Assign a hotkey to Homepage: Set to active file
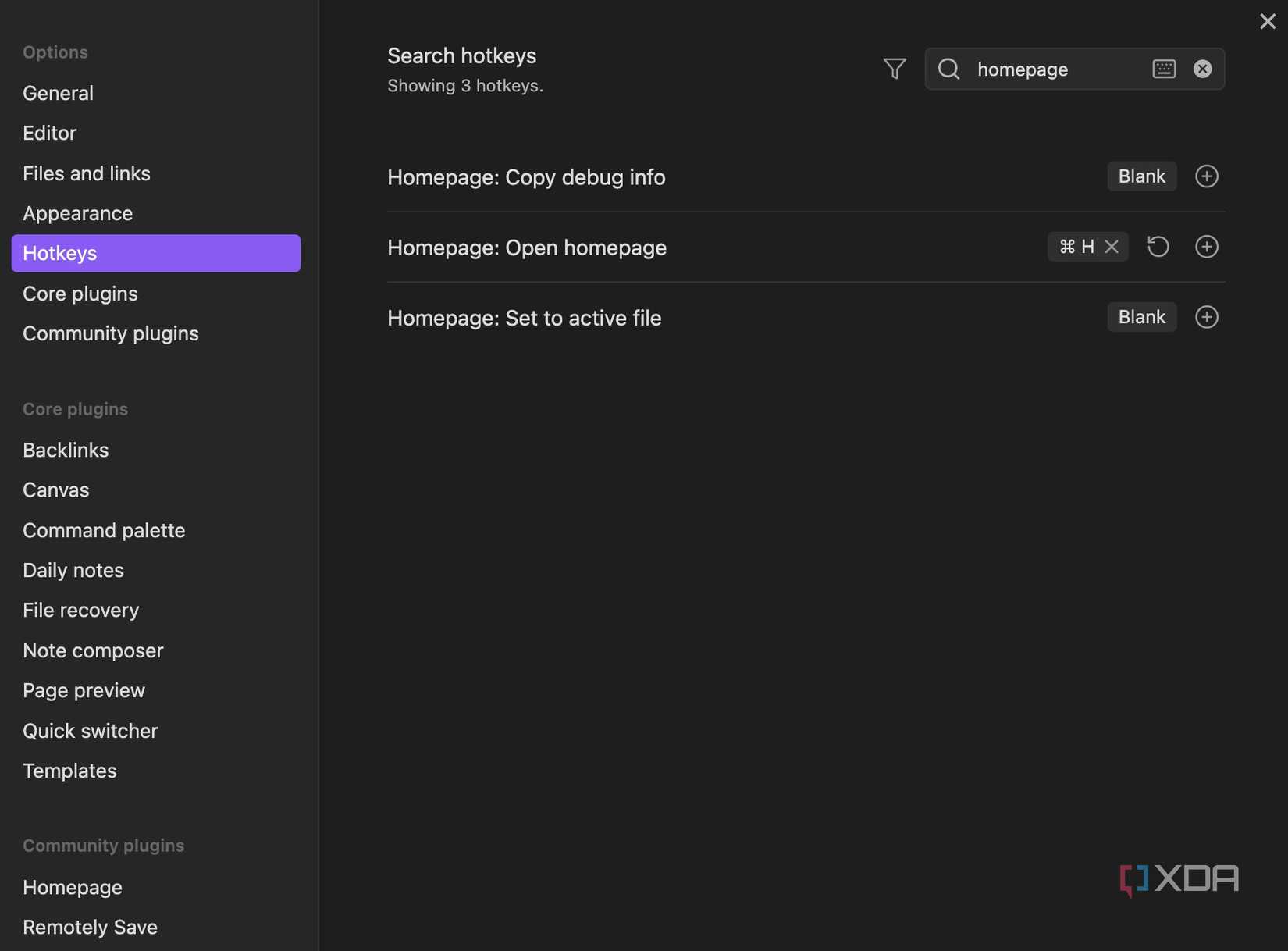The width and height of the screenshot is (1288, 951). [1206, 317]
